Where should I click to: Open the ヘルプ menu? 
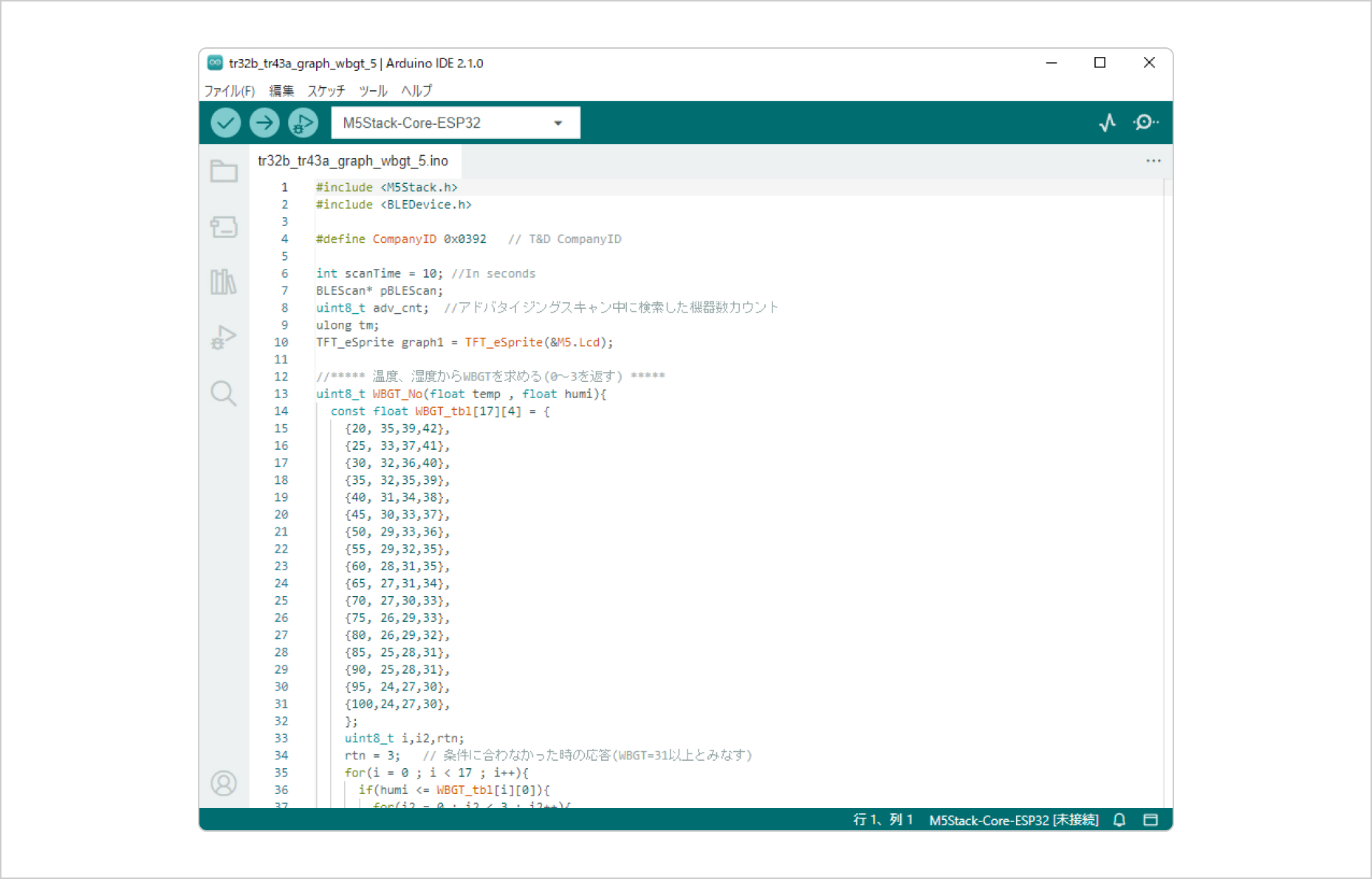[x=416, y=91]
